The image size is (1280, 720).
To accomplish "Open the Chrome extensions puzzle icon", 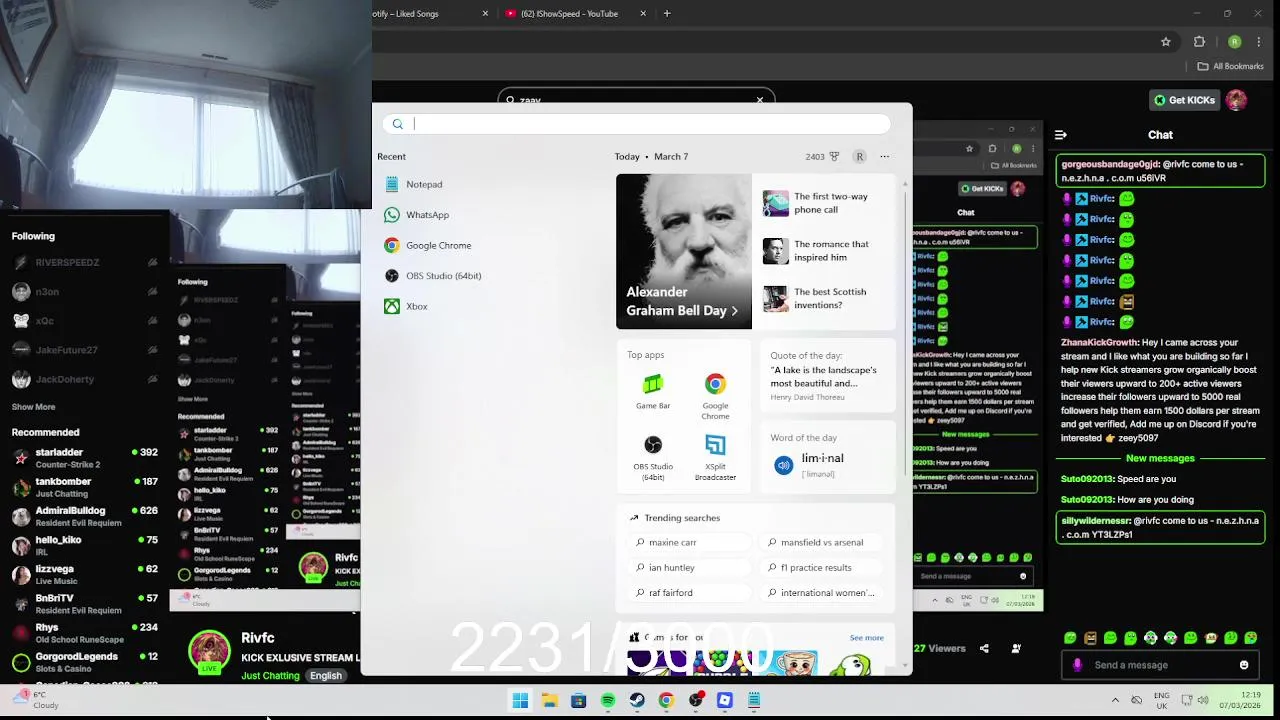I will pyautogui.click(x=1199, y=42).
